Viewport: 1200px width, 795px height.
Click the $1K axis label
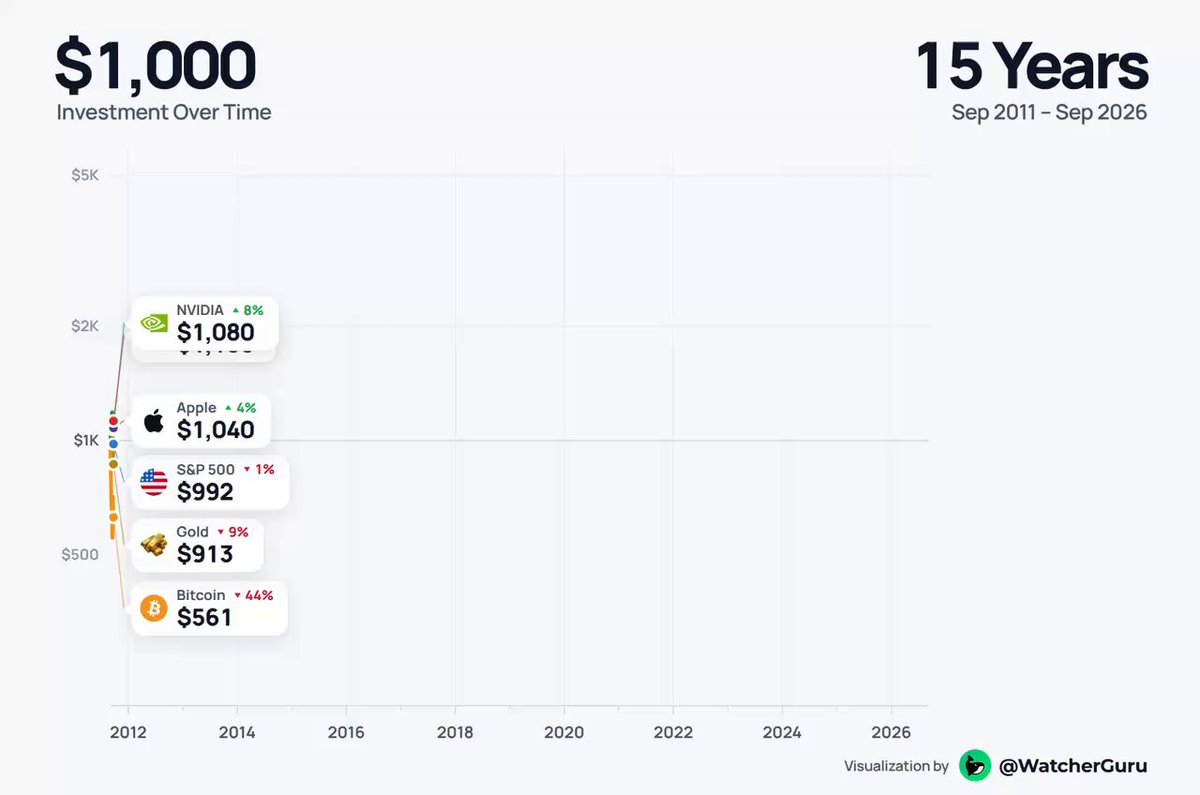point(86,440)
